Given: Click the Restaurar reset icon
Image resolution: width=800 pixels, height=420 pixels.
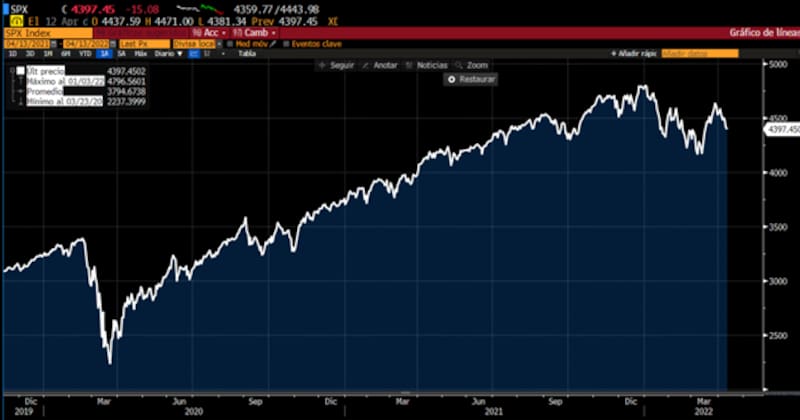Looking at the screenshot, I should point(452,78).
